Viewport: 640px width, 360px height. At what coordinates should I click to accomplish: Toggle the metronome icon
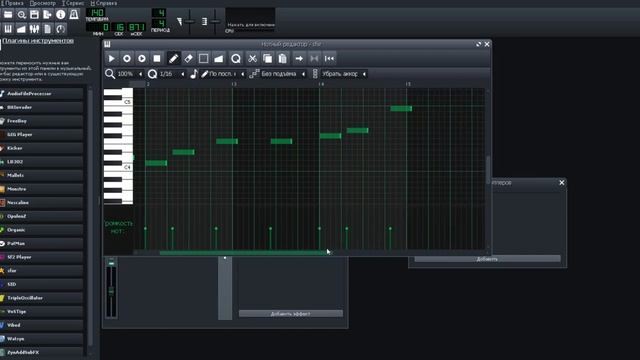click(x=73, y=15)
